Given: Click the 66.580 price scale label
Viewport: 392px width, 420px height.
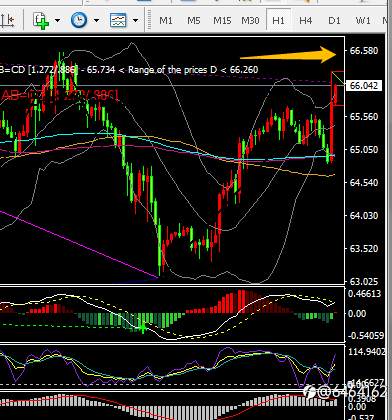Looking at the screenshot, I should coord(364,51).
